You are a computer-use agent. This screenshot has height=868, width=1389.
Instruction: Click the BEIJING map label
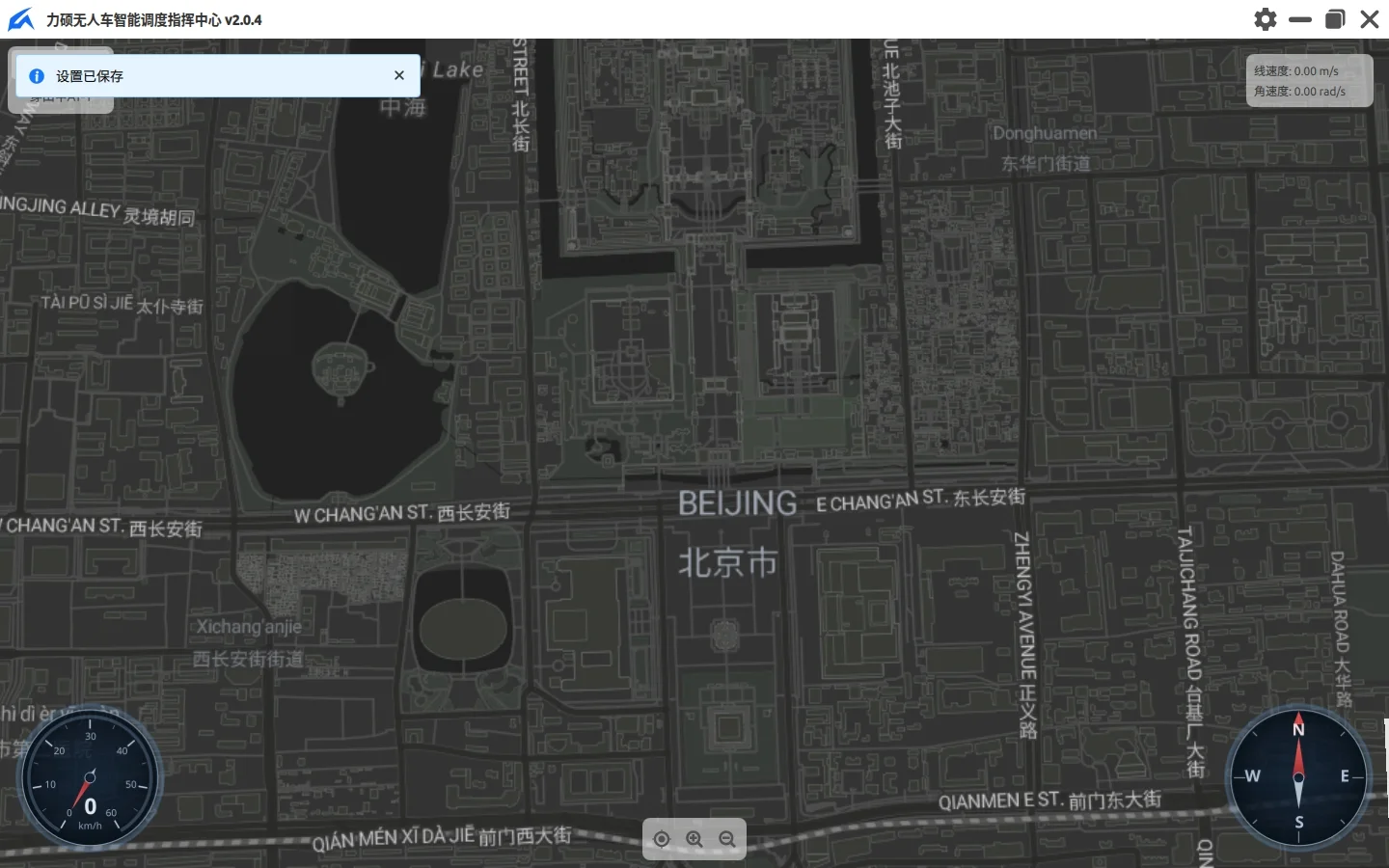pos(738,503)
